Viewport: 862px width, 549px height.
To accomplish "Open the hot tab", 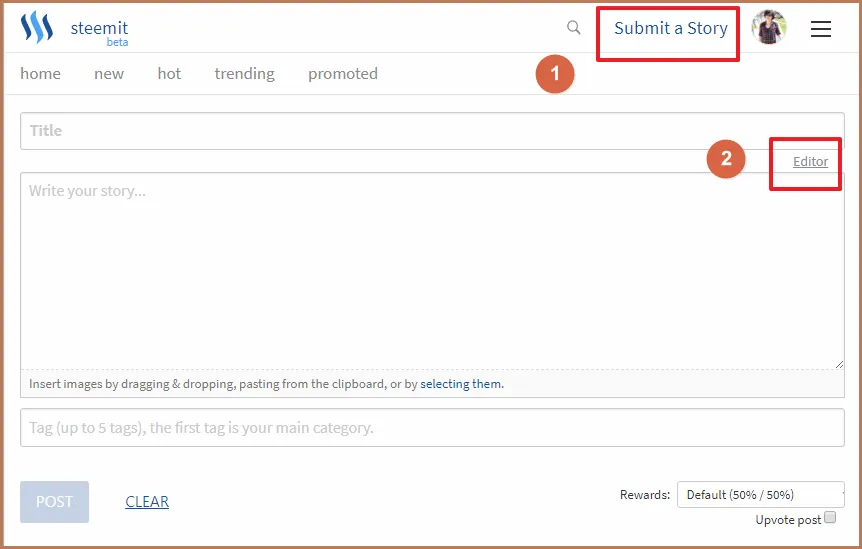I will (x=169, y=74).
